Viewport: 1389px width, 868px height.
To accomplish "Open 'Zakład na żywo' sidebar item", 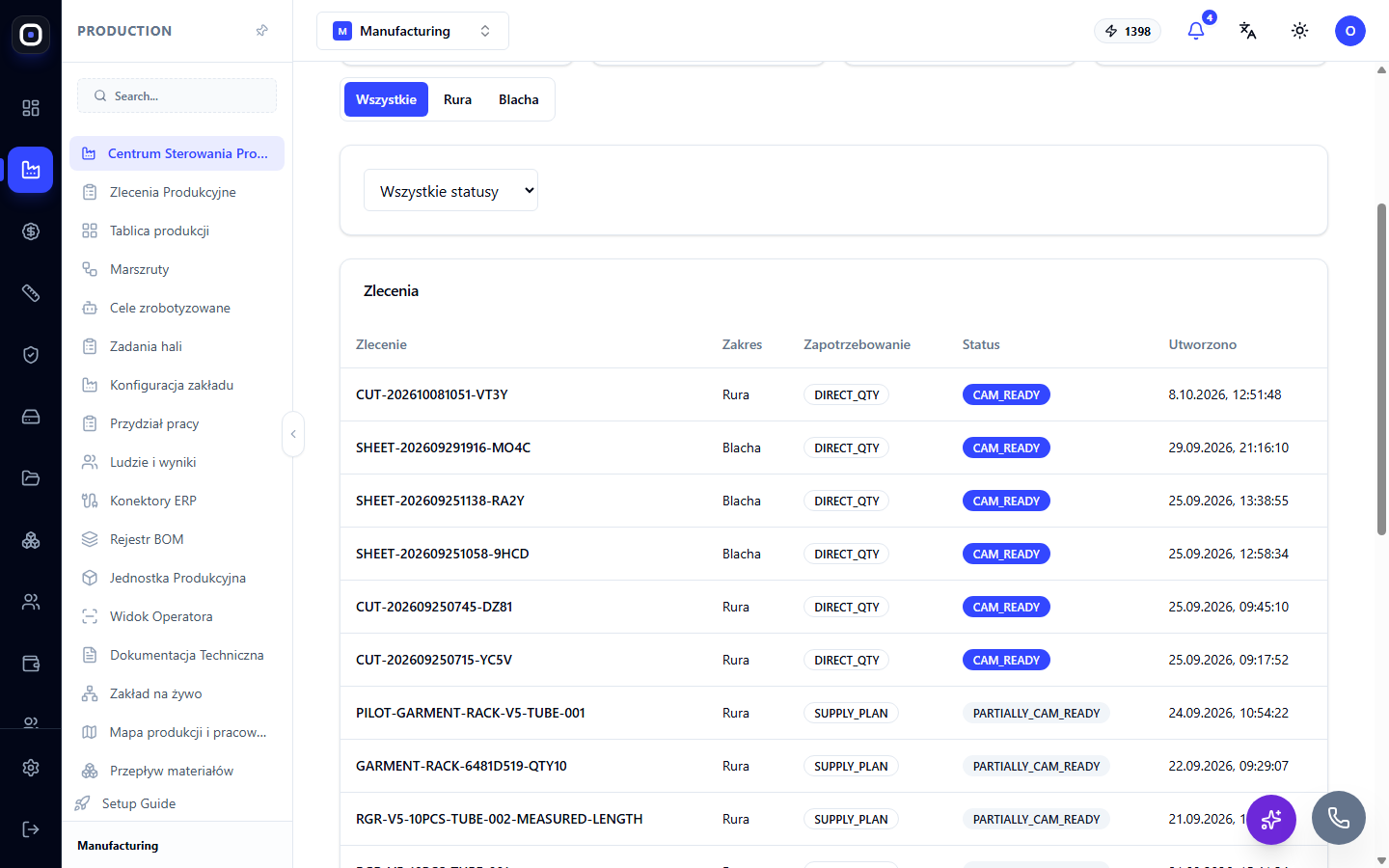I will coord(177,693).
